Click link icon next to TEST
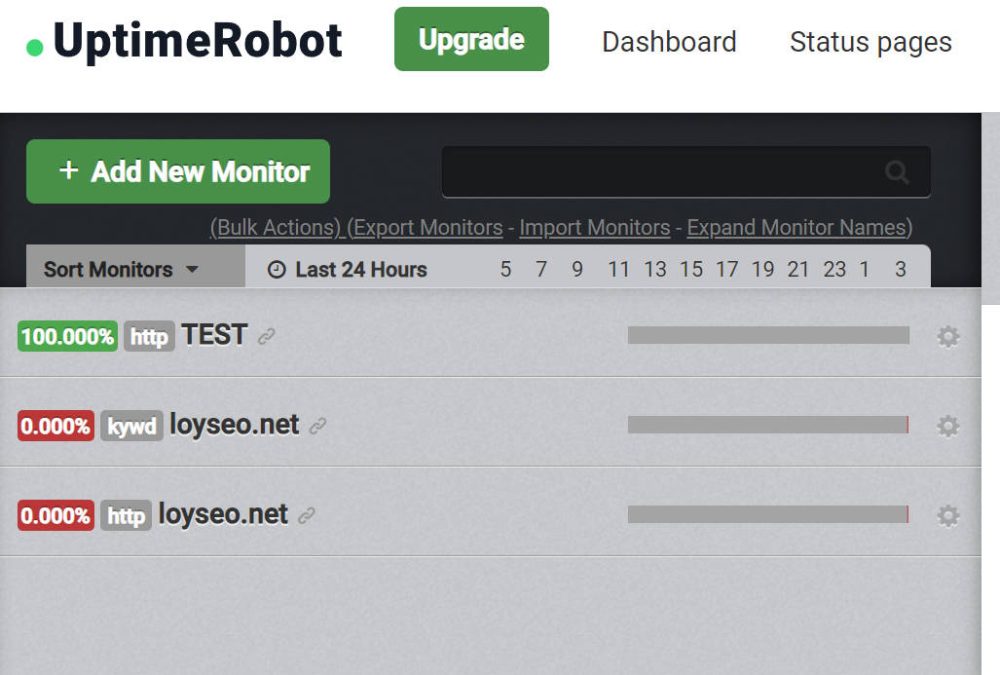 (266, 336)
